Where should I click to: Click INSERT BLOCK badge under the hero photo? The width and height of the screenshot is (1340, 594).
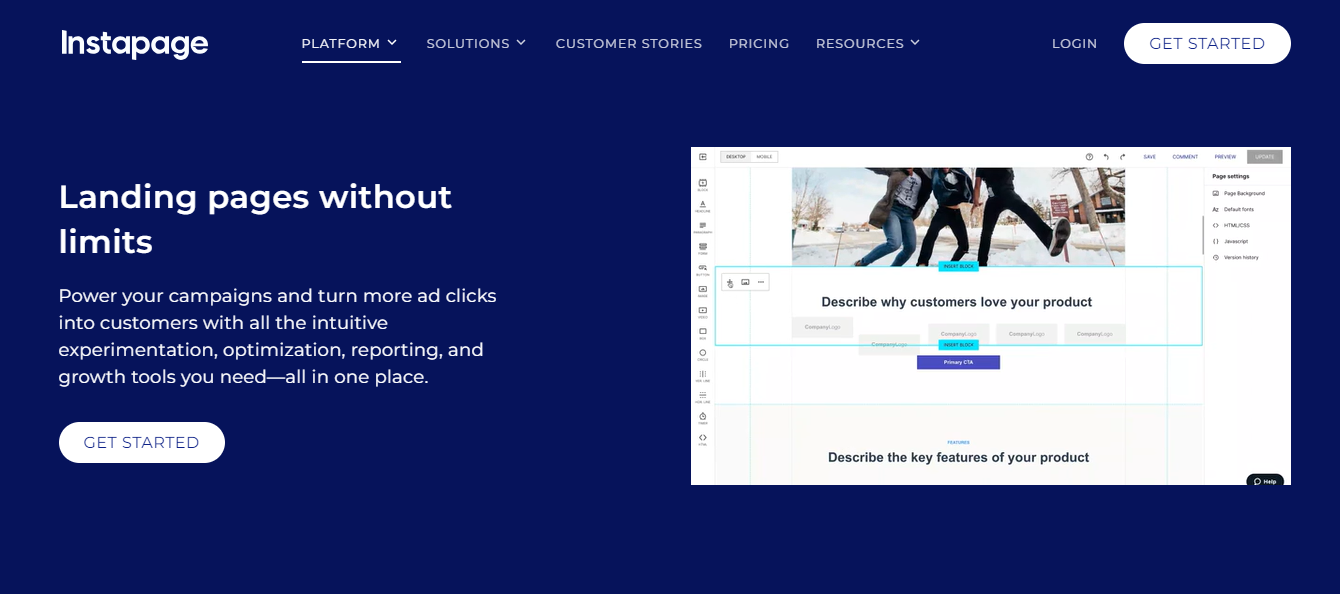(958, 266)
